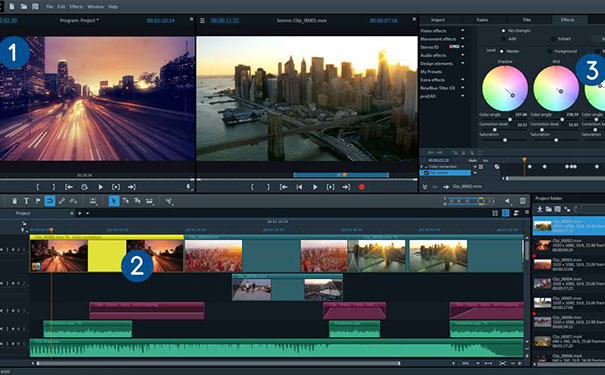Click the delete trash icon in timeline toolbar

pyautogui.click(x=14, y=201)
